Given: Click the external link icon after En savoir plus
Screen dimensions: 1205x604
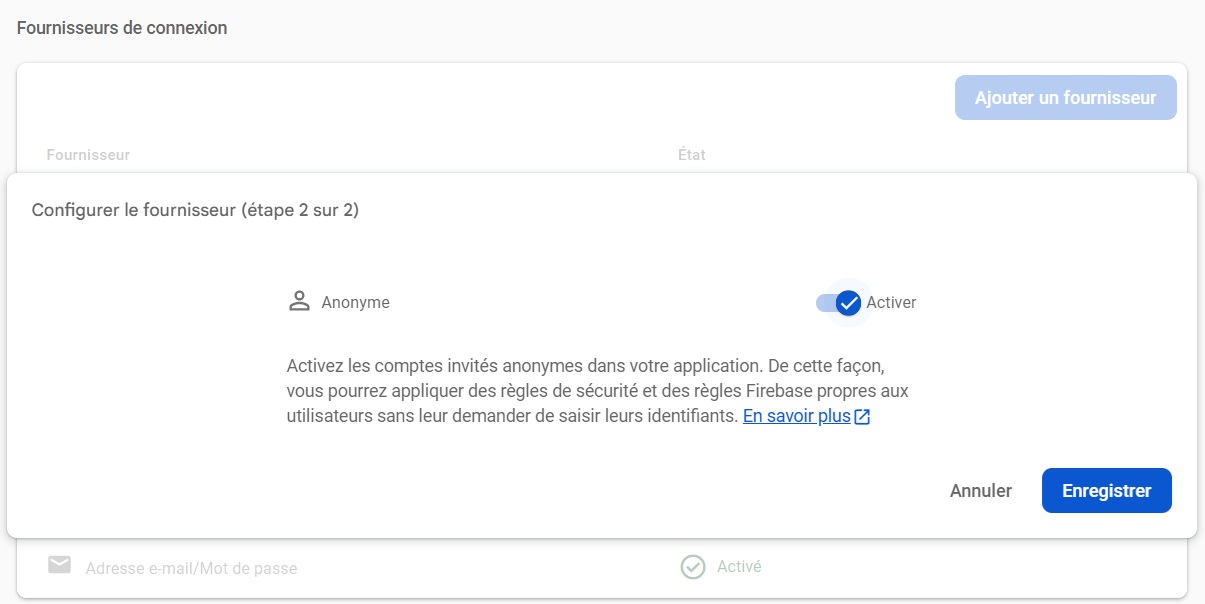Looking at the screenshot, I should tap(862, 417).
